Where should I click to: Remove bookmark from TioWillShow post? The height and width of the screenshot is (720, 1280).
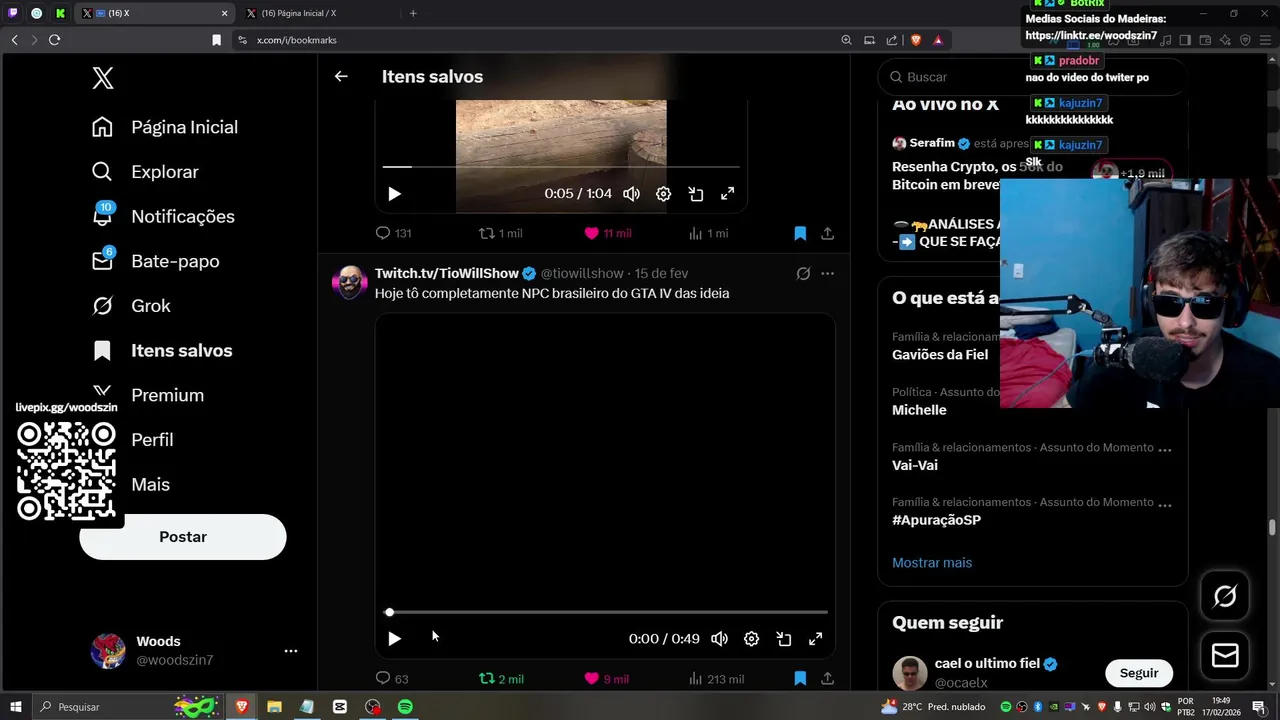[800, 679]
